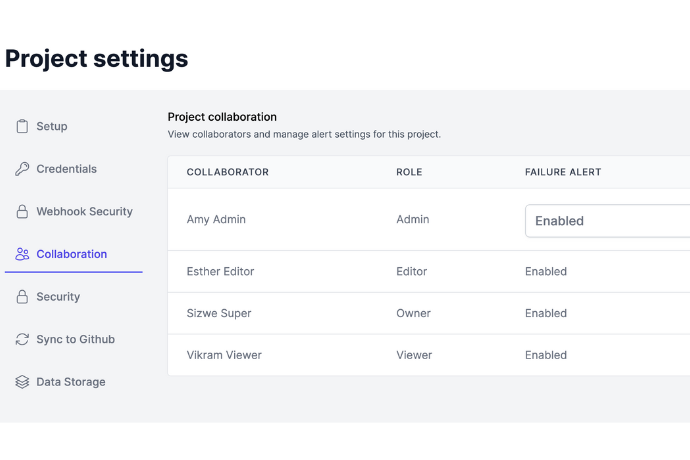Open Amy Admin's failure alert dropdown
The image size is (690, 460).
(606, 221)
